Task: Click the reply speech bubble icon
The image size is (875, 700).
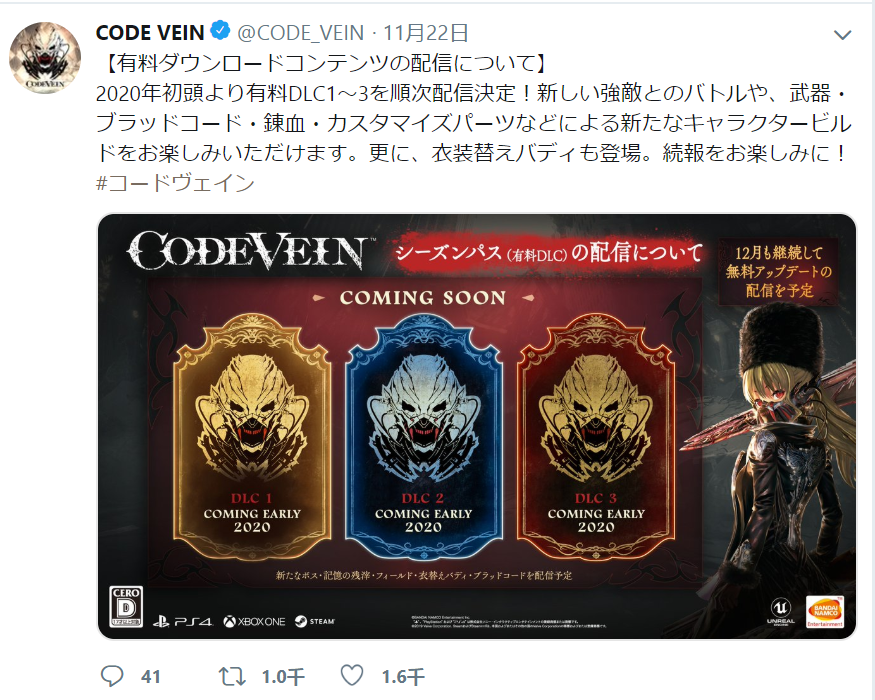Action: [112, 676]
